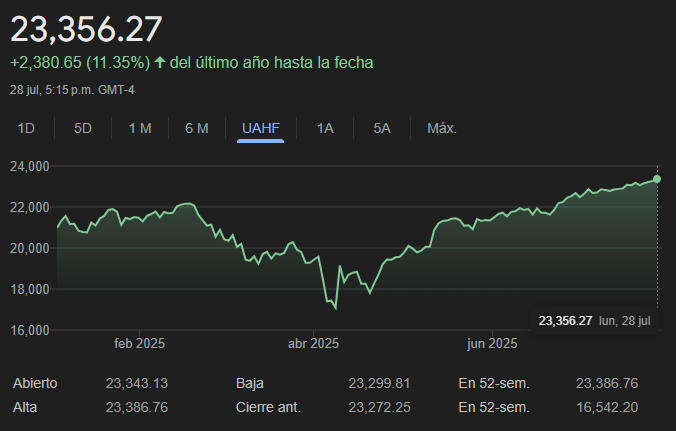The width and height of the screenshot is (676, 431).
Task: Click the 20,000 axis label
Action: (x=30, y=249)
